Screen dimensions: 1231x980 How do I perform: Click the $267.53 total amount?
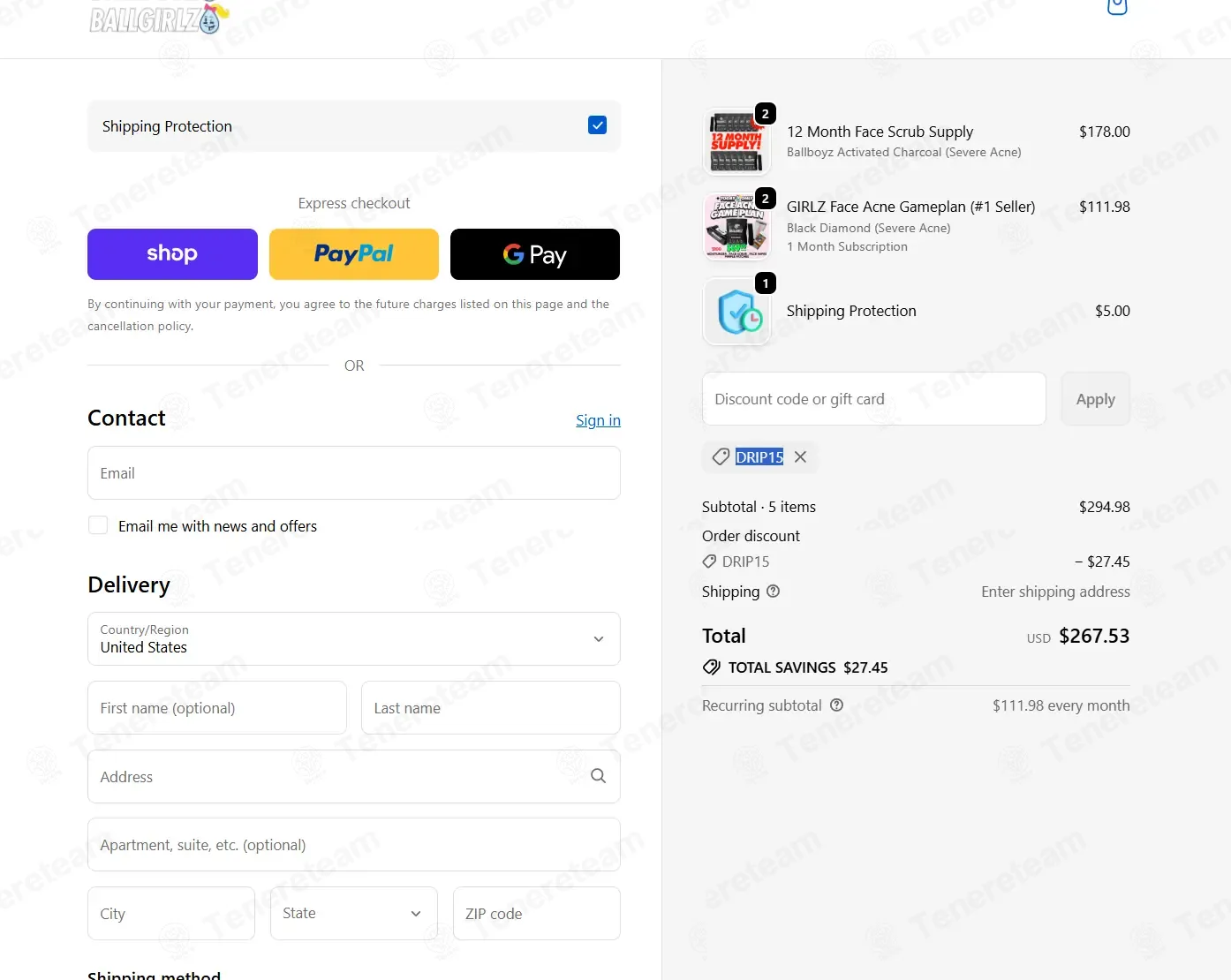[x=1094, y=636]
